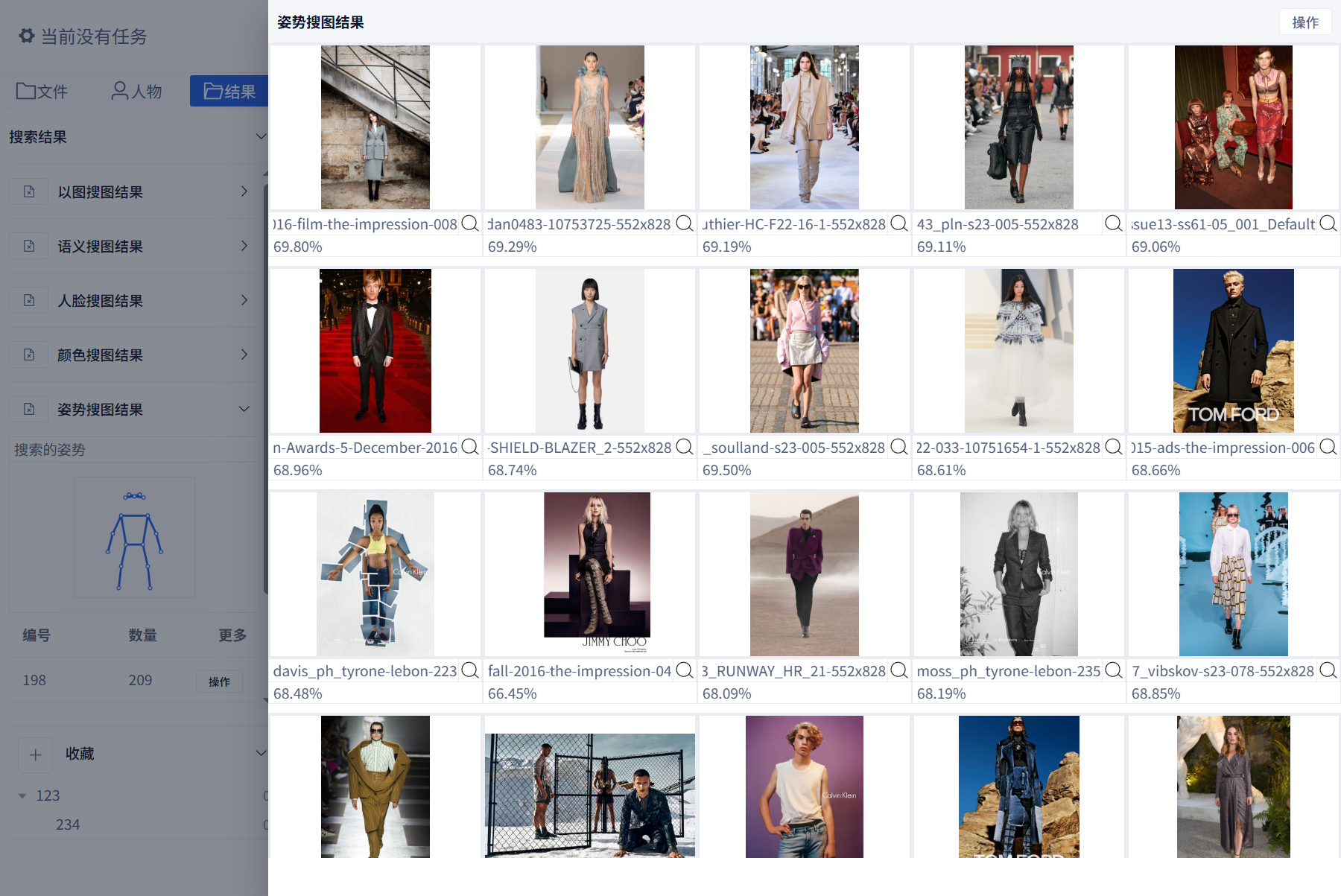
Task: Click magnifier icon next to 16-film-the-impression-008
Action: 470,223
